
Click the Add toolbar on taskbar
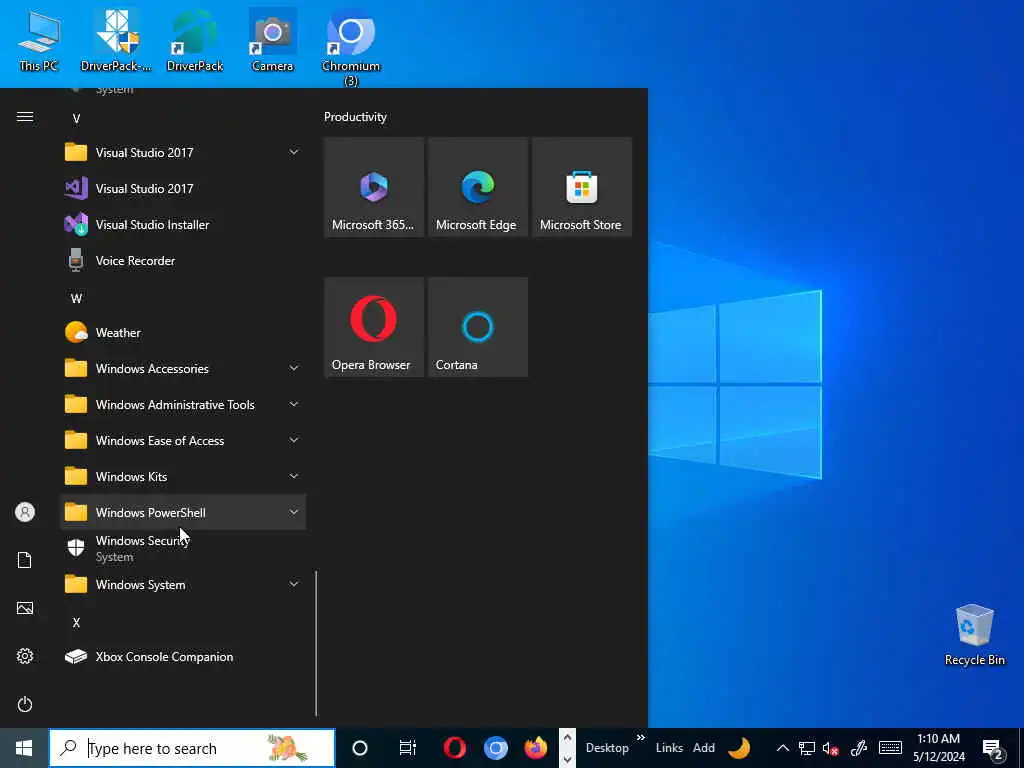click(x=703, y=748)
